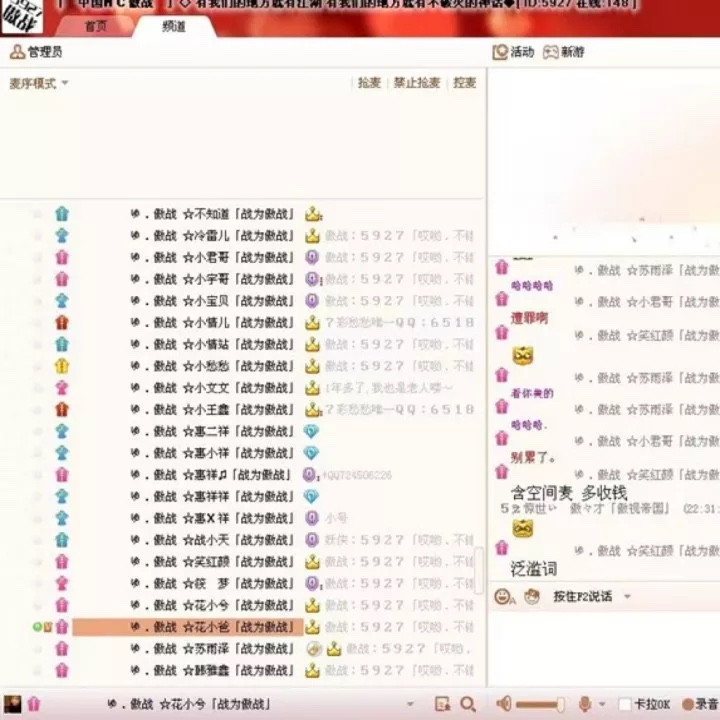Click the search magnifier icon in bottom bar
This screenshot has height=720, width=720.
[466, 704]
